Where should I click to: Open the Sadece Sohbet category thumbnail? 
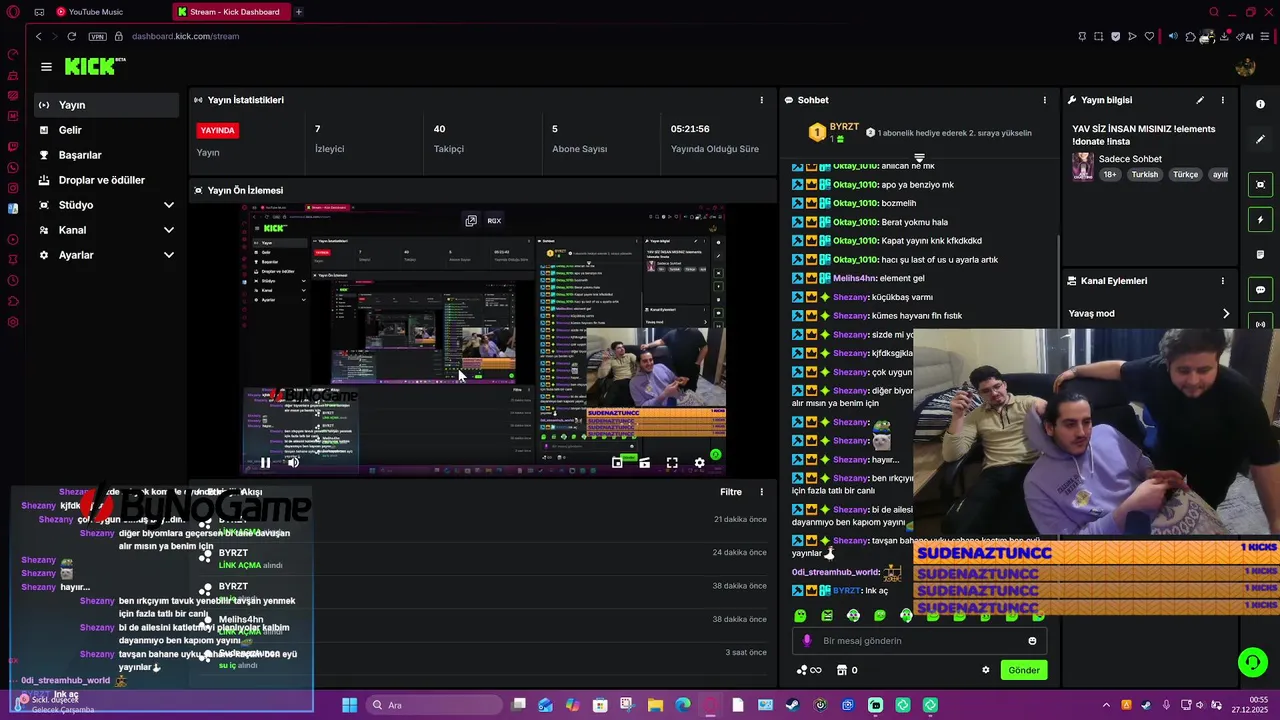click(1082, 166)
